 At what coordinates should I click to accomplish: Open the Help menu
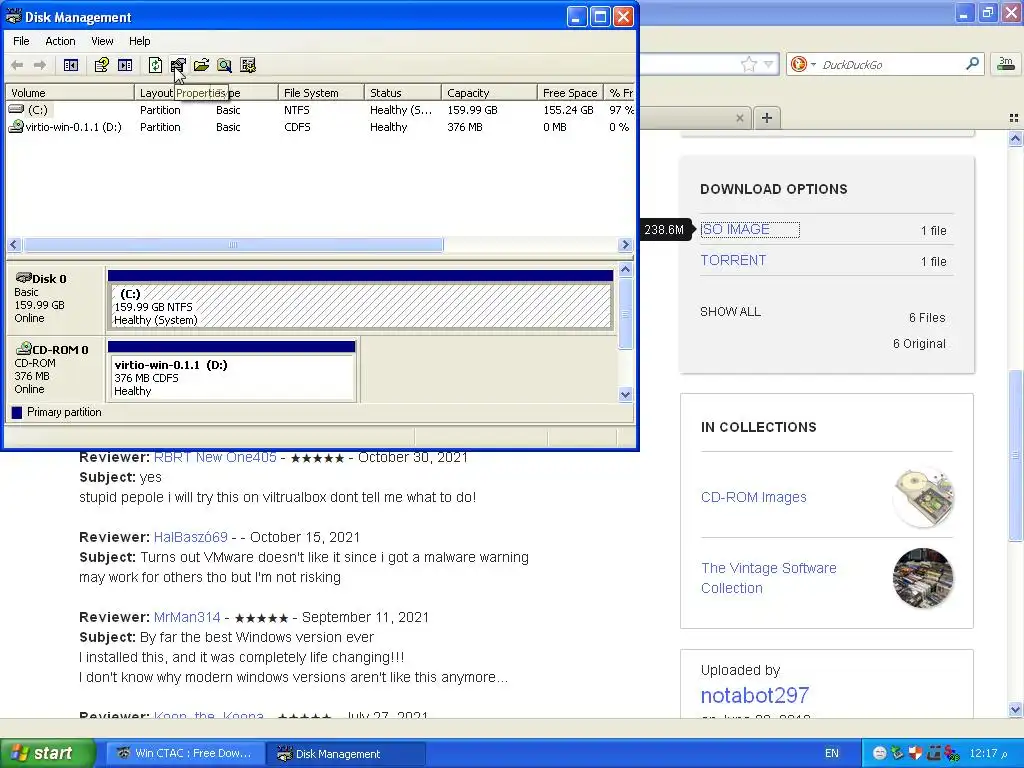(x=139, y=41)
